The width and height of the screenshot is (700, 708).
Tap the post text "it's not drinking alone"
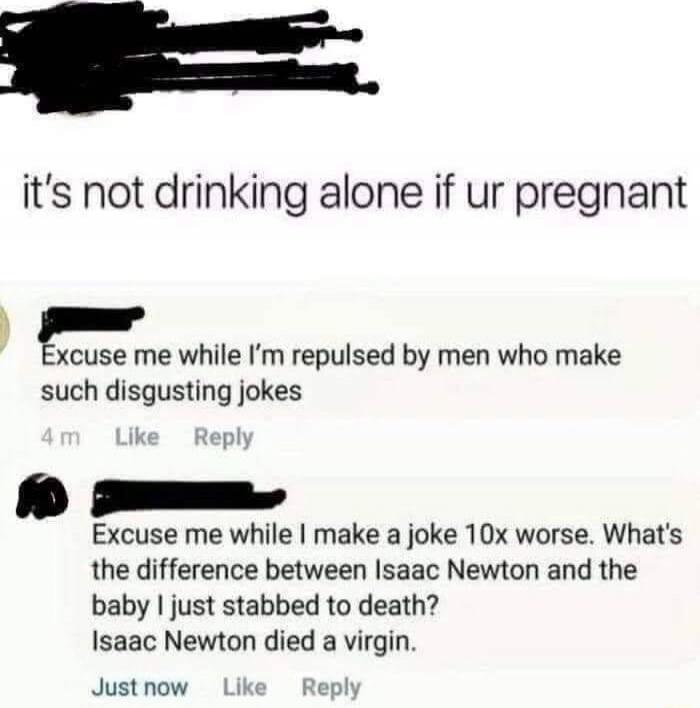pyautogui.click(x=218, y=193)
